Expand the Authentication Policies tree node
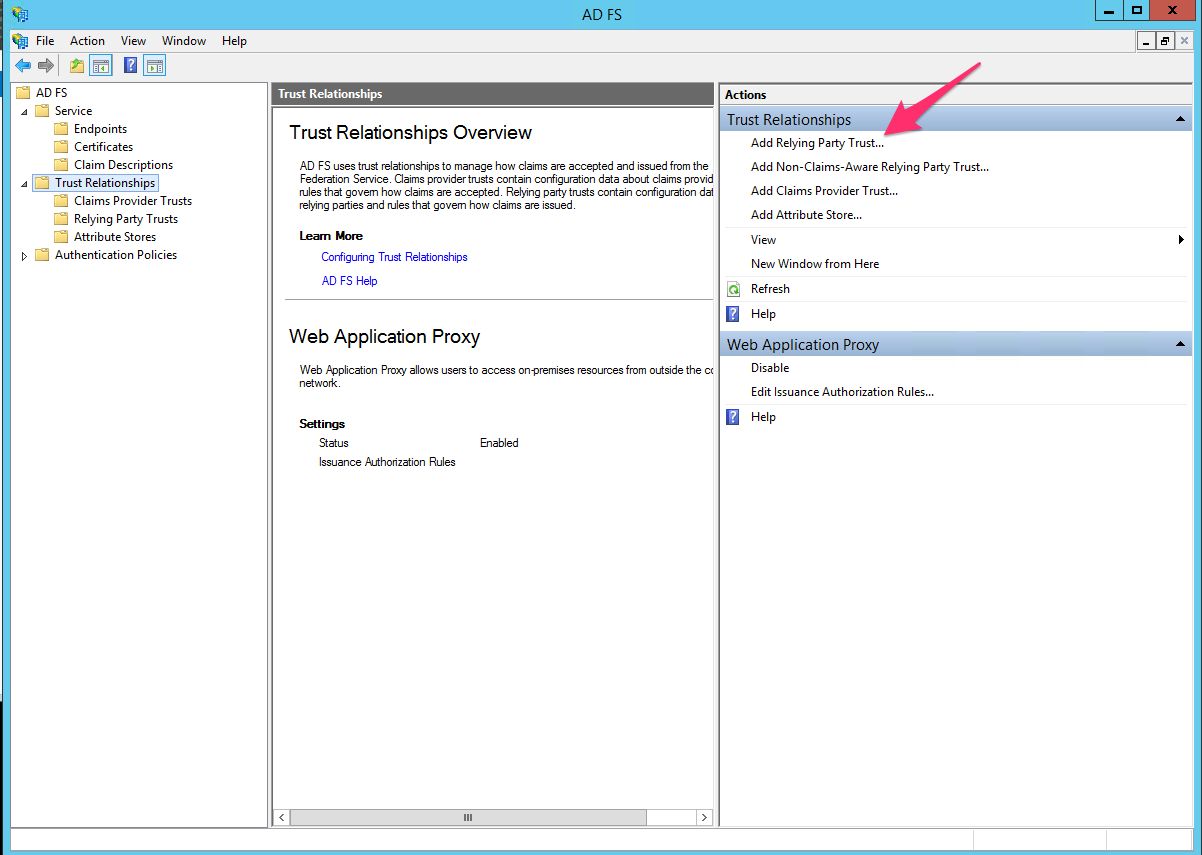The height and width of the screenshot is (855, 1202). click(x=25, y=256)
